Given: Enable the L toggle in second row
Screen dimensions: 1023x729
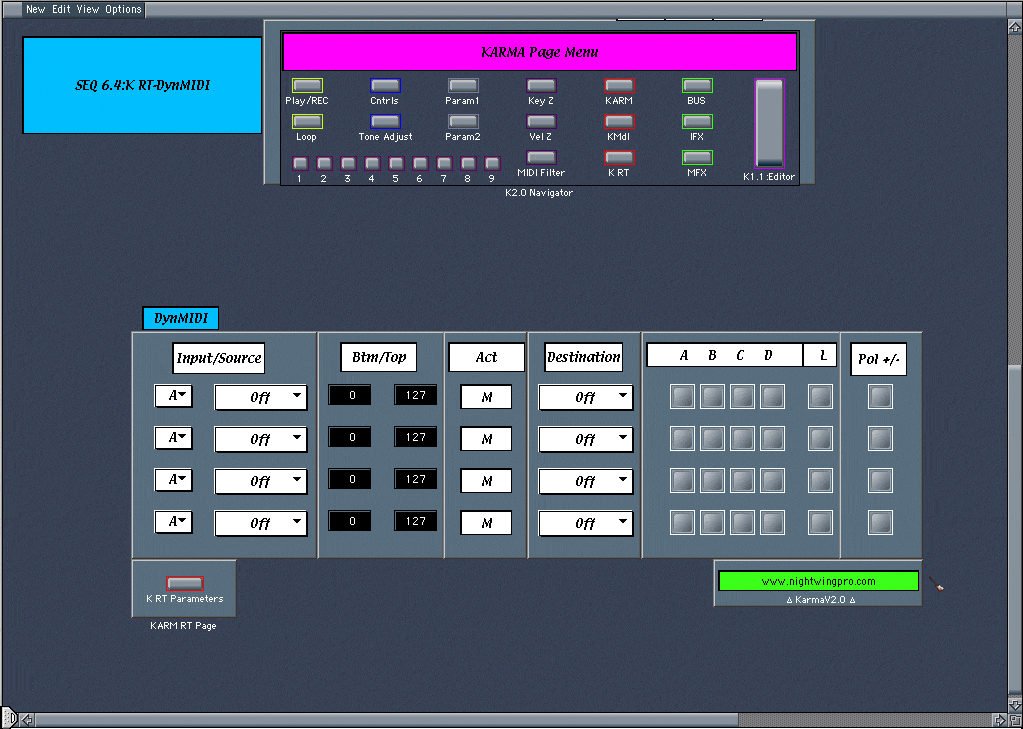Looking at the screenshot, I should tap(820, 439).
